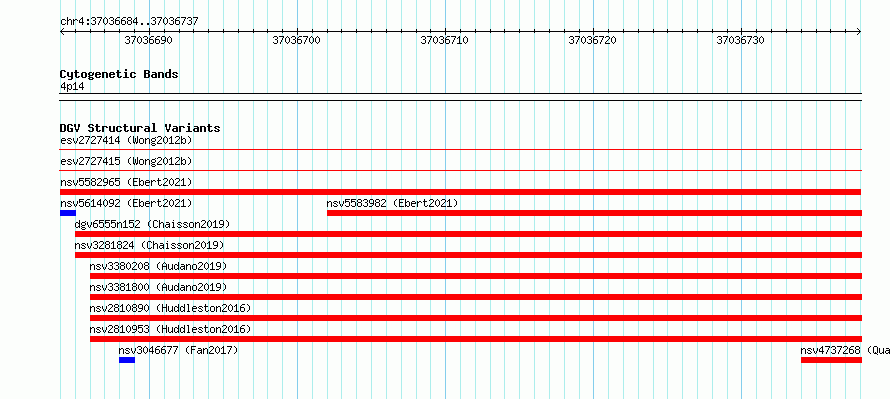Open the nsv5583982 (Ebert2021) label
This screenshot has height=399, width=890.
(392, 203)
